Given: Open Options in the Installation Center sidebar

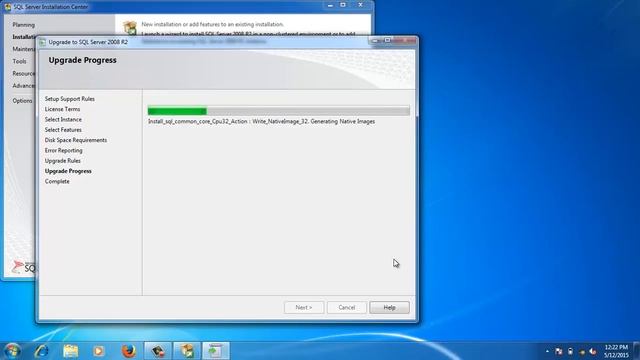Looking at the screenshot, I should [22, 100].
